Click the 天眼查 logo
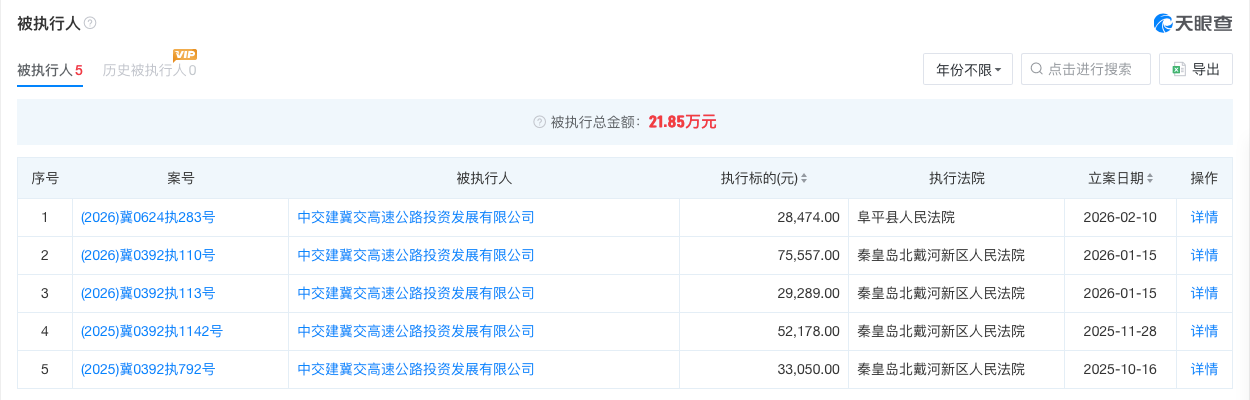1250x400 pixels. [1192, 23]
